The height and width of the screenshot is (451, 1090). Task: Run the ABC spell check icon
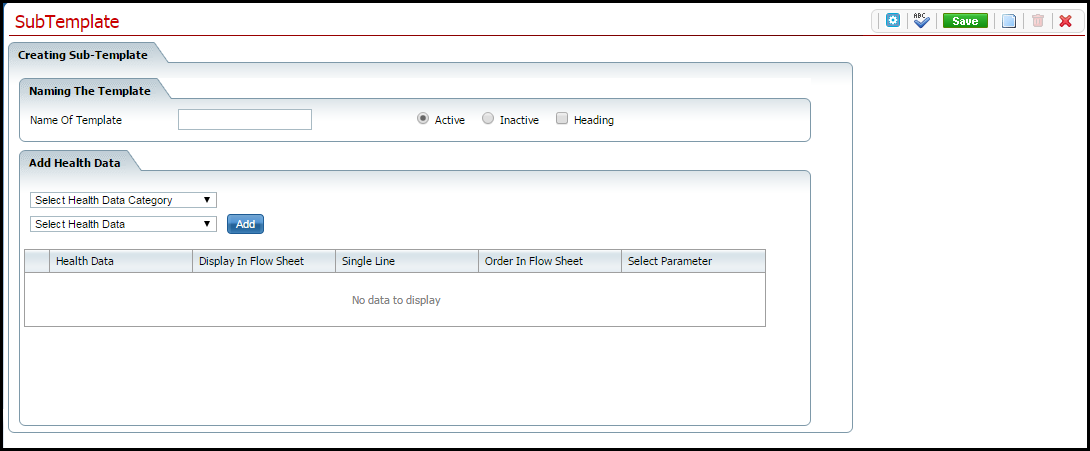pyautogui.click(x=921, y=21)
